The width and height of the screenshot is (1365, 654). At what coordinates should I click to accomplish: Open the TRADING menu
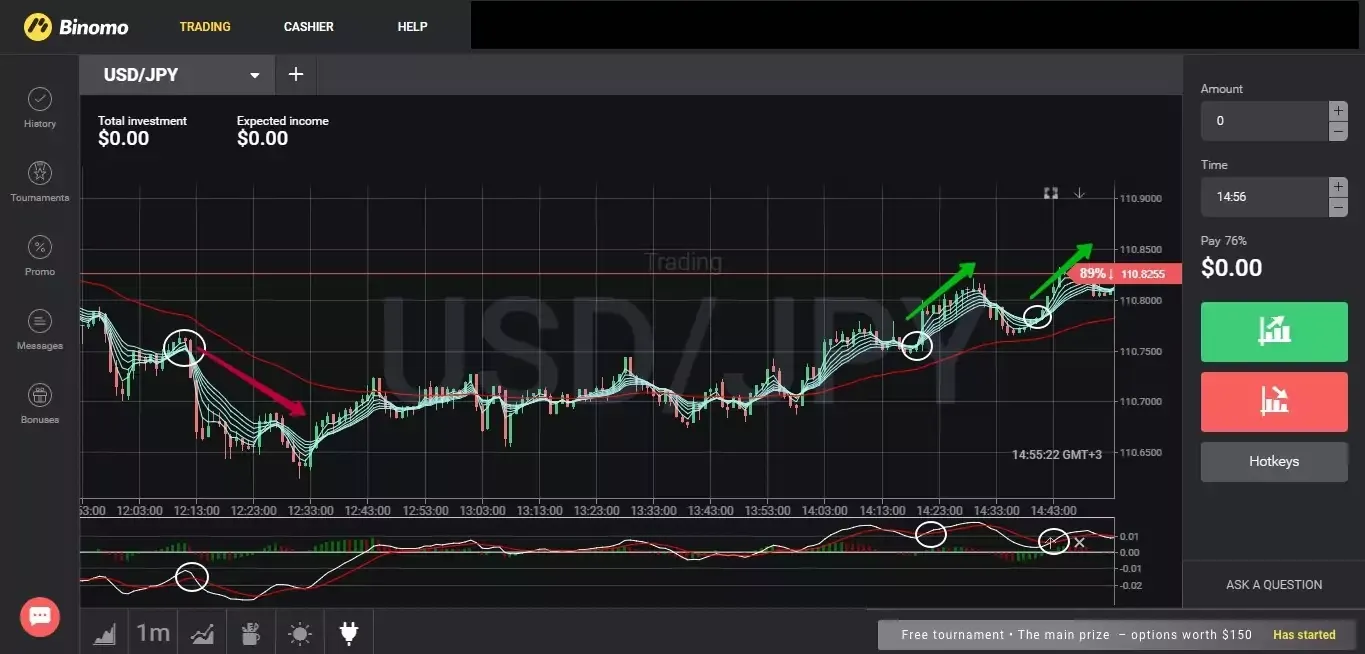[x=205, y=27]
